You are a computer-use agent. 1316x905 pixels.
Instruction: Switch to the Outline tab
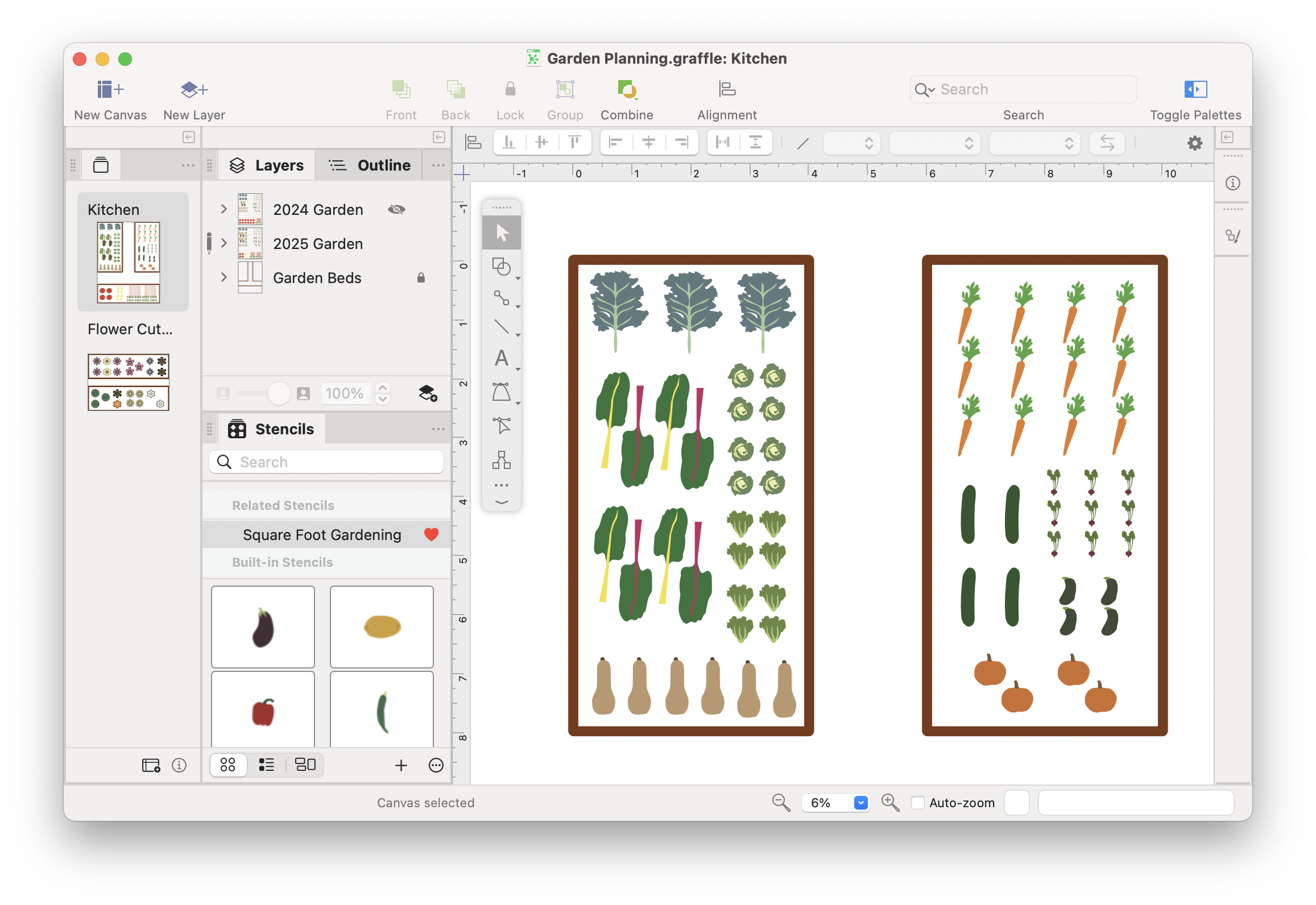point(369,165)
